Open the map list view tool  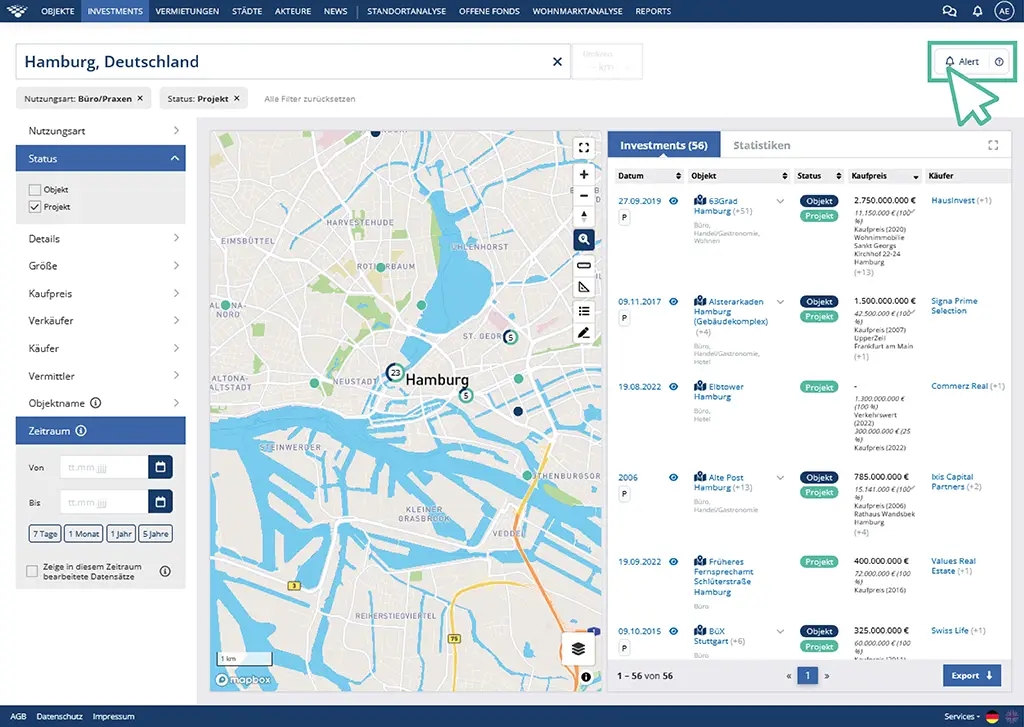coord(584,311)
